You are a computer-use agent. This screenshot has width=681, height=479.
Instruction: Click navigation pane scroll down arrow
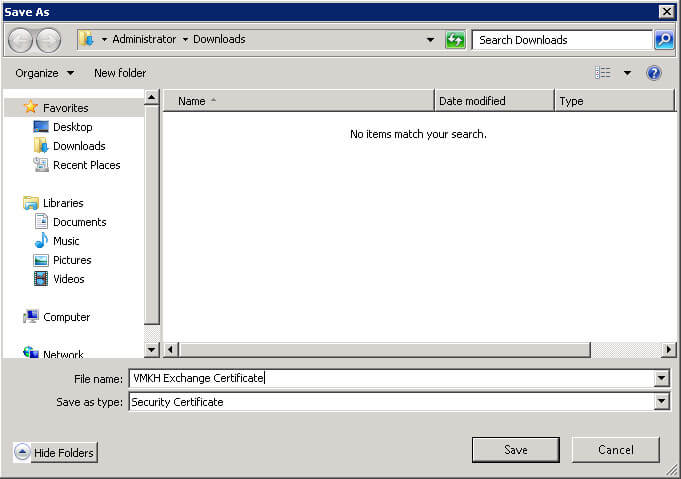tap(151, 350)
